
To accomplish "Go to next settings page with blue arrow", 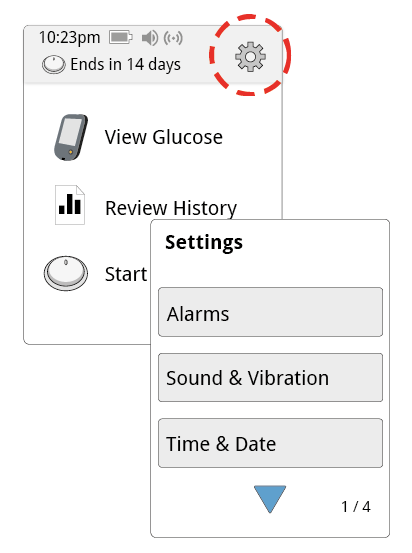I will pyautogui.click(x=270, y=499).
